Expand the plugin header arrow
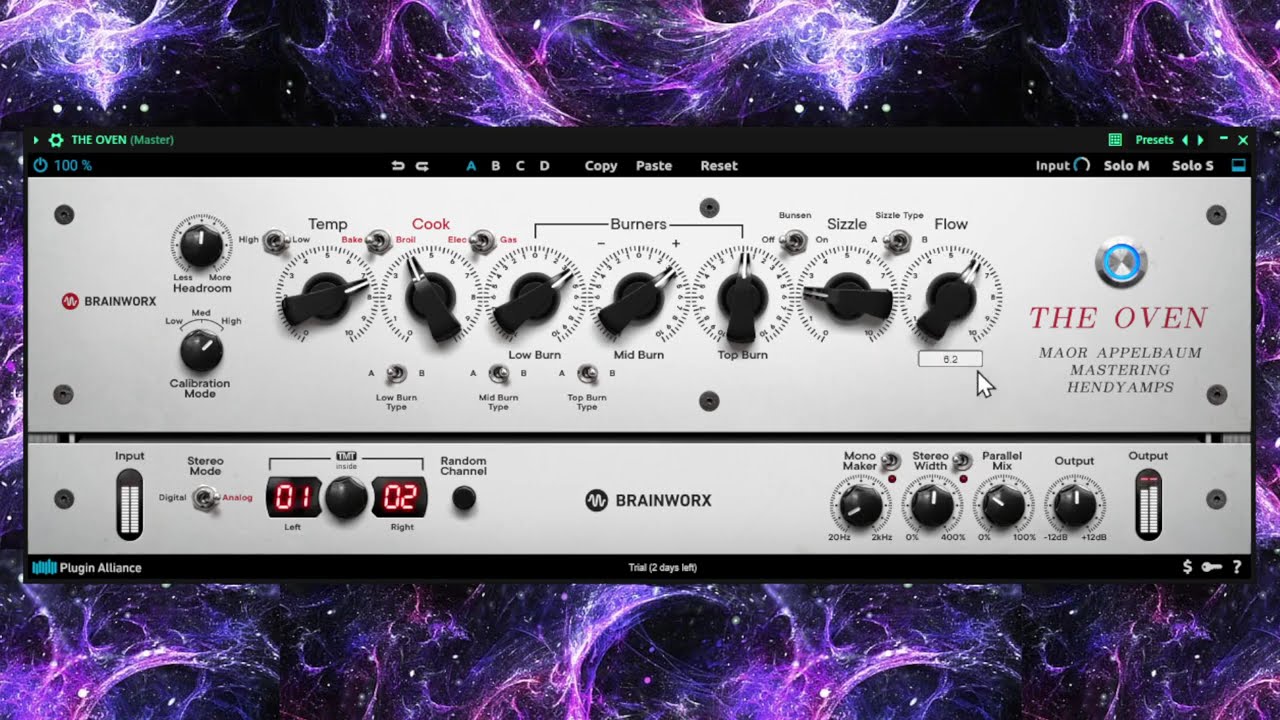This screenshot has width=1280, height=720. pos(37,140)
